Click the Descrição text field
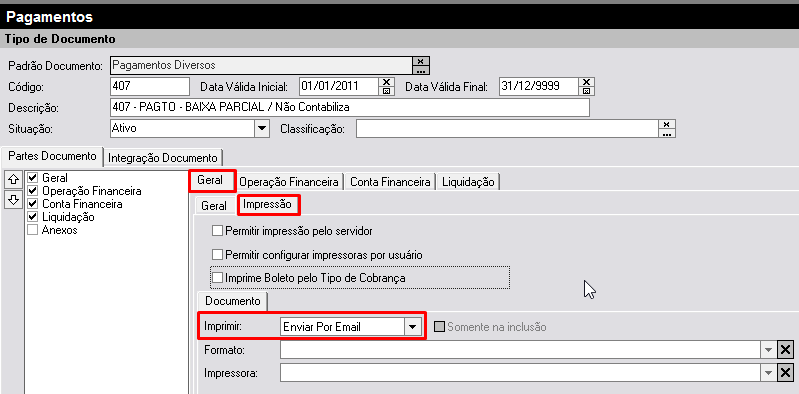This screenshot has height=394, width=799. point(350,108)
